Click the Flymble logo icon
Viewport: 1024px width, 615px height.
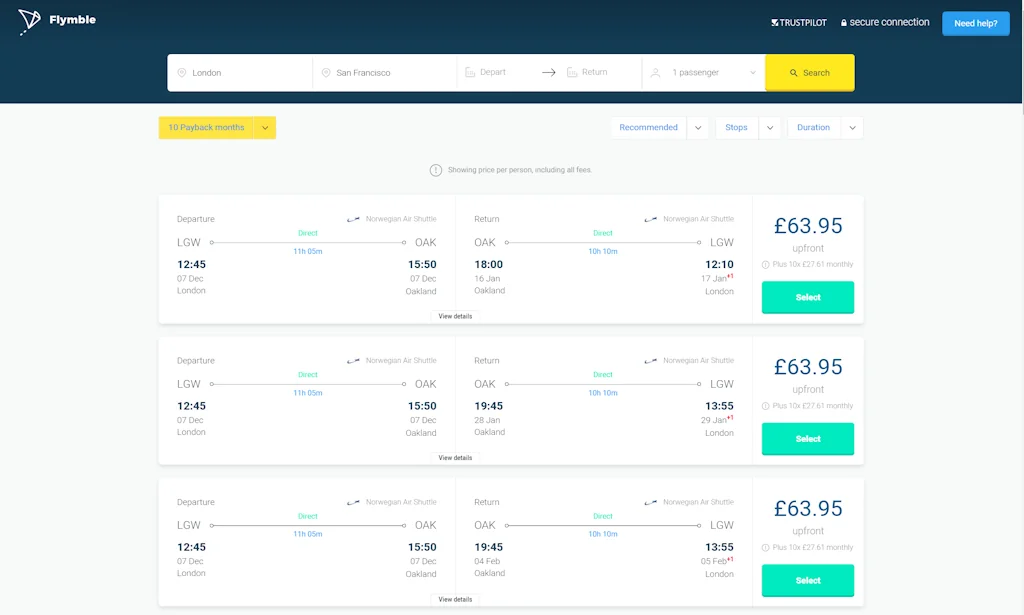[29, 22]
